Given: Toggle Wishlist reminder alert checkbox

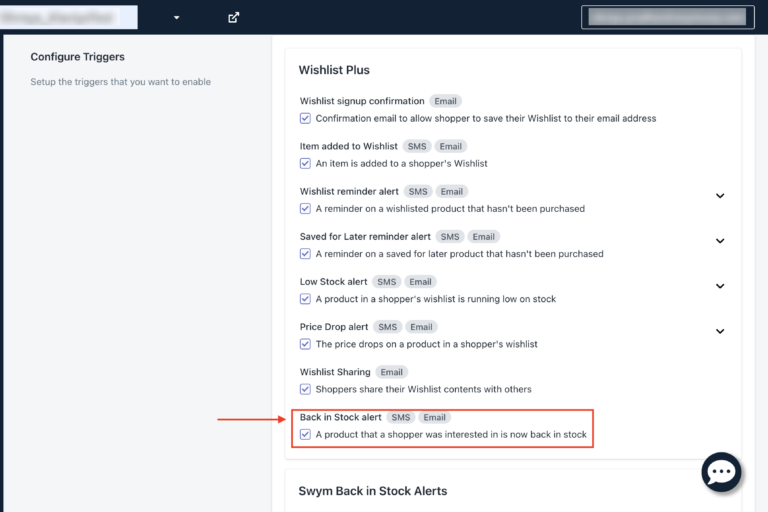Looking at the screenshot, I should [305, 209].
